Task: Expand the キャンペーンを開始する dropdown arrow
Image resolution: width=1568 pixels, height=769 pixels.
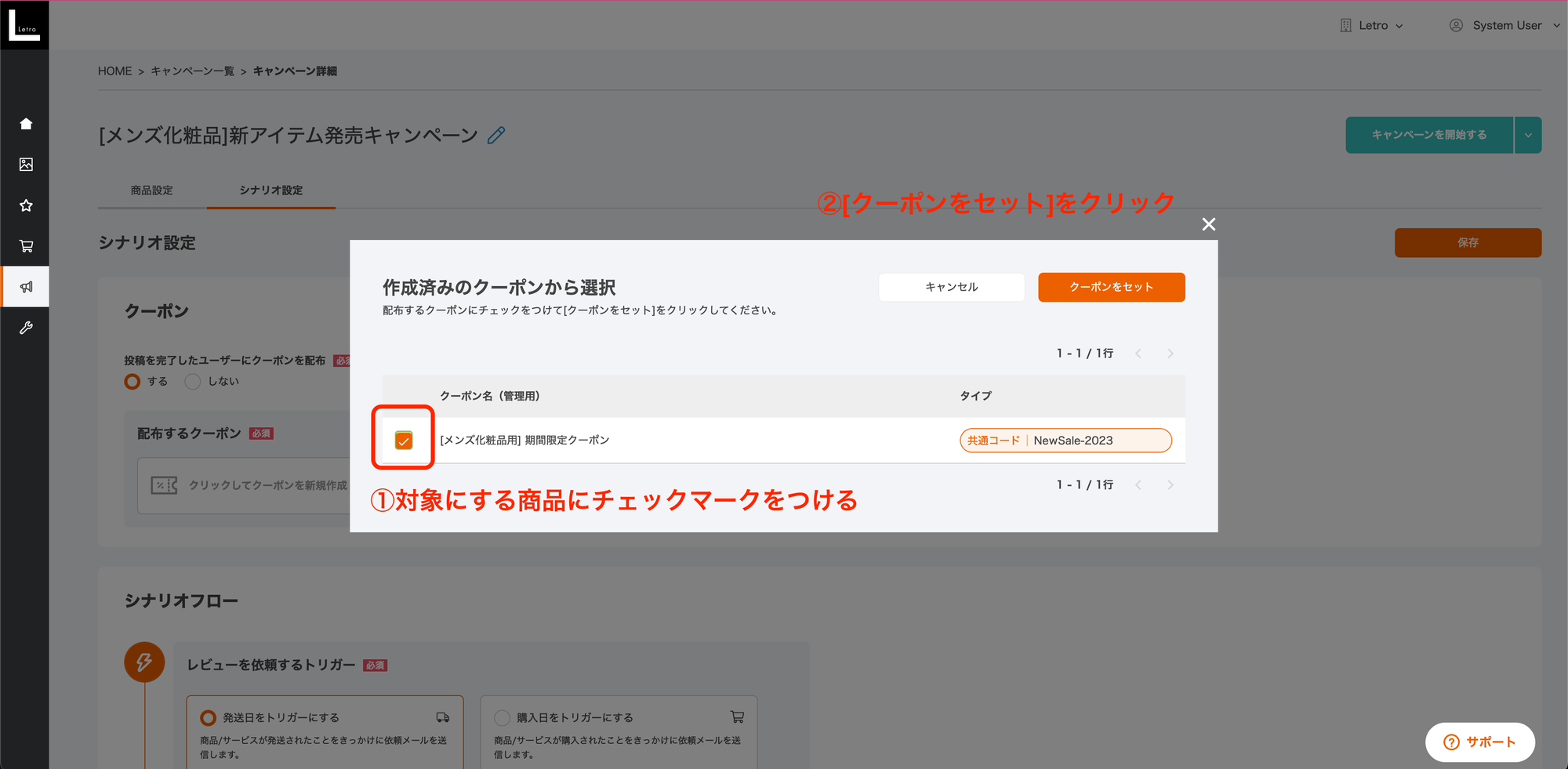Action: 1527,134
